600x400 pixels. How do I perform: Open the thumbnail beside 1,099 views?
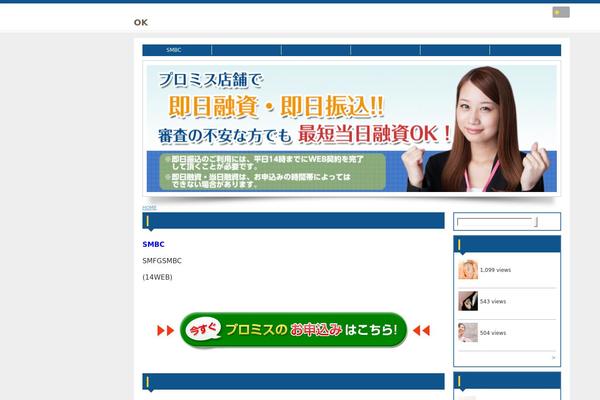468,269
